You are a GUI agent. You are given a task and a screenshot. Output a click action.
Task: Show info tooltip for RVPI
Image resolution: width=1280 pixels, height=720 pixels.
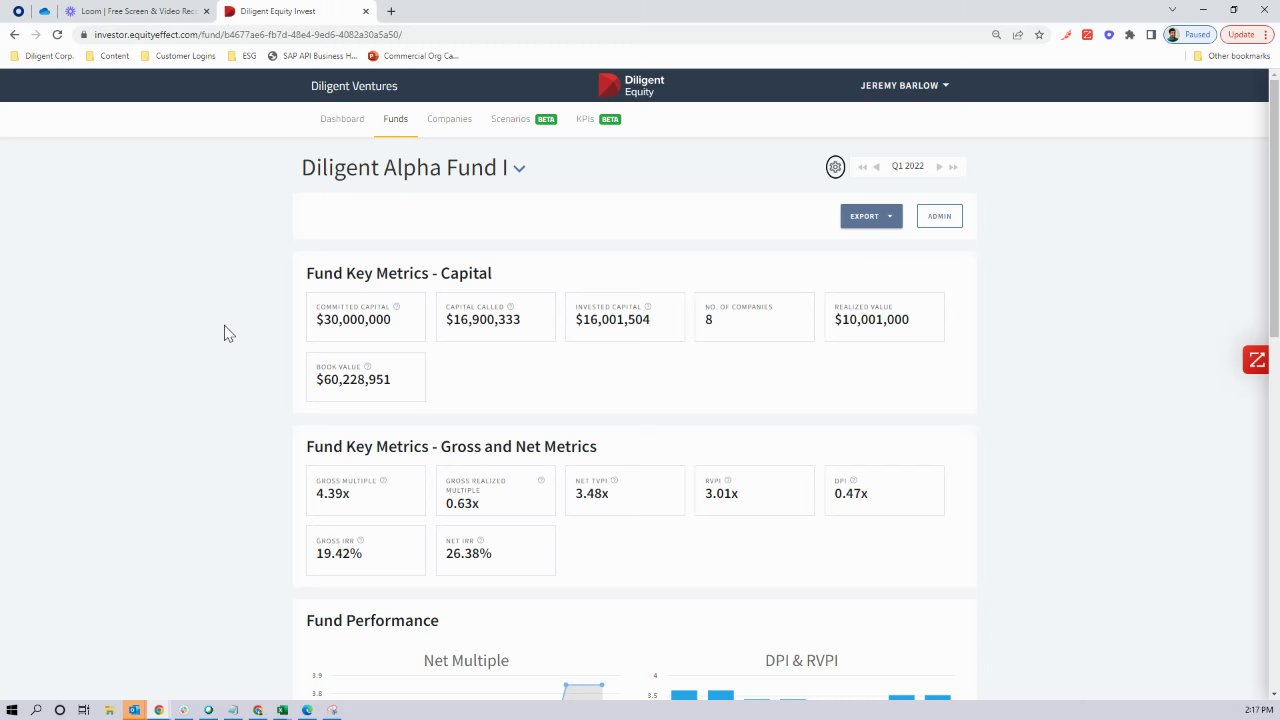click(728, 481)
